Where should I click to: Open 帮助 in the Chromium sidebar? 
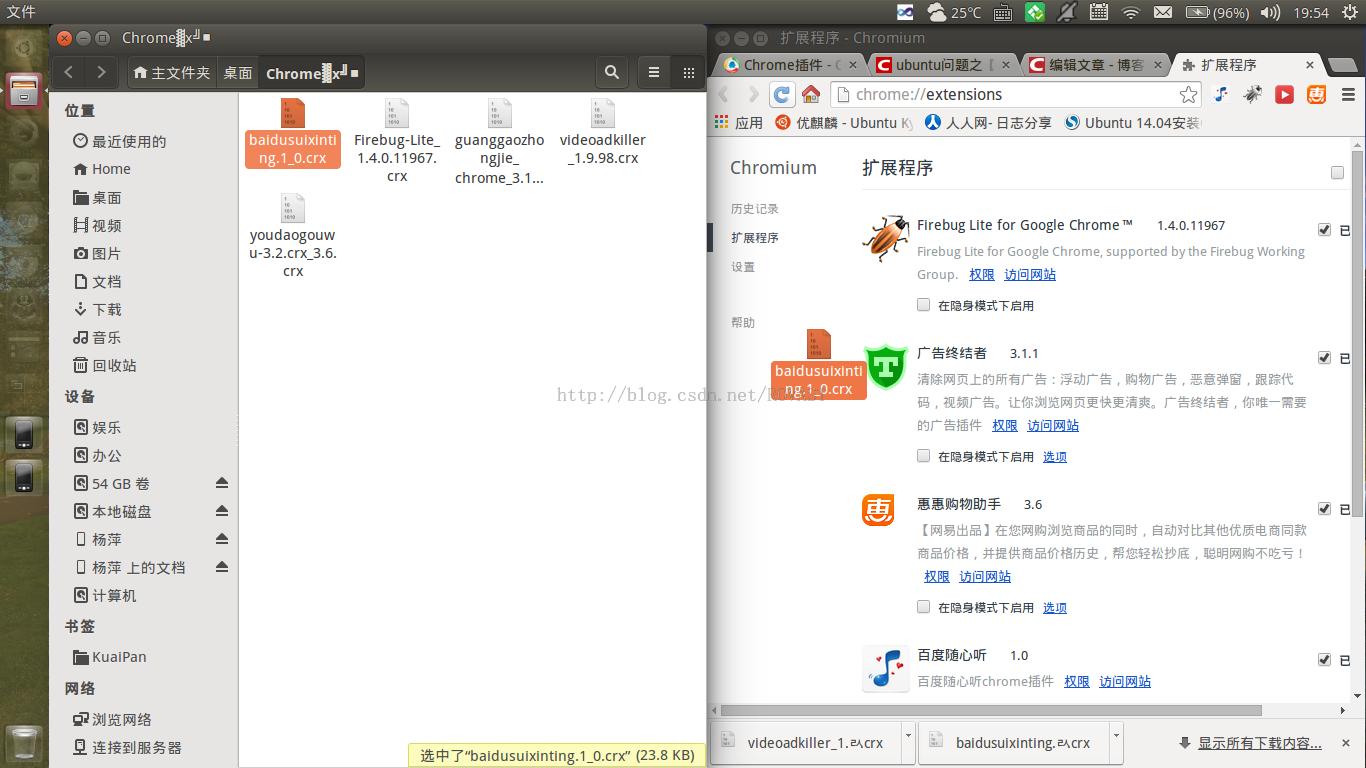point(743,323)
